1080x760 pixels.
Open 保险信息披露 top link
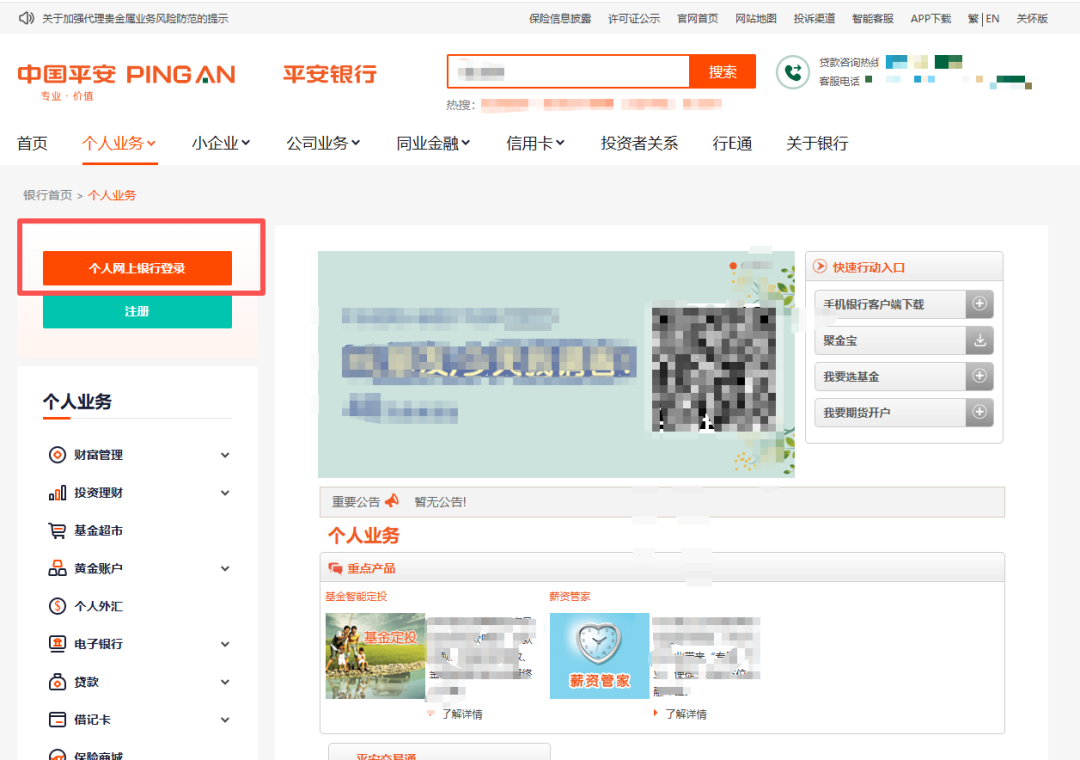coord(560,19)
